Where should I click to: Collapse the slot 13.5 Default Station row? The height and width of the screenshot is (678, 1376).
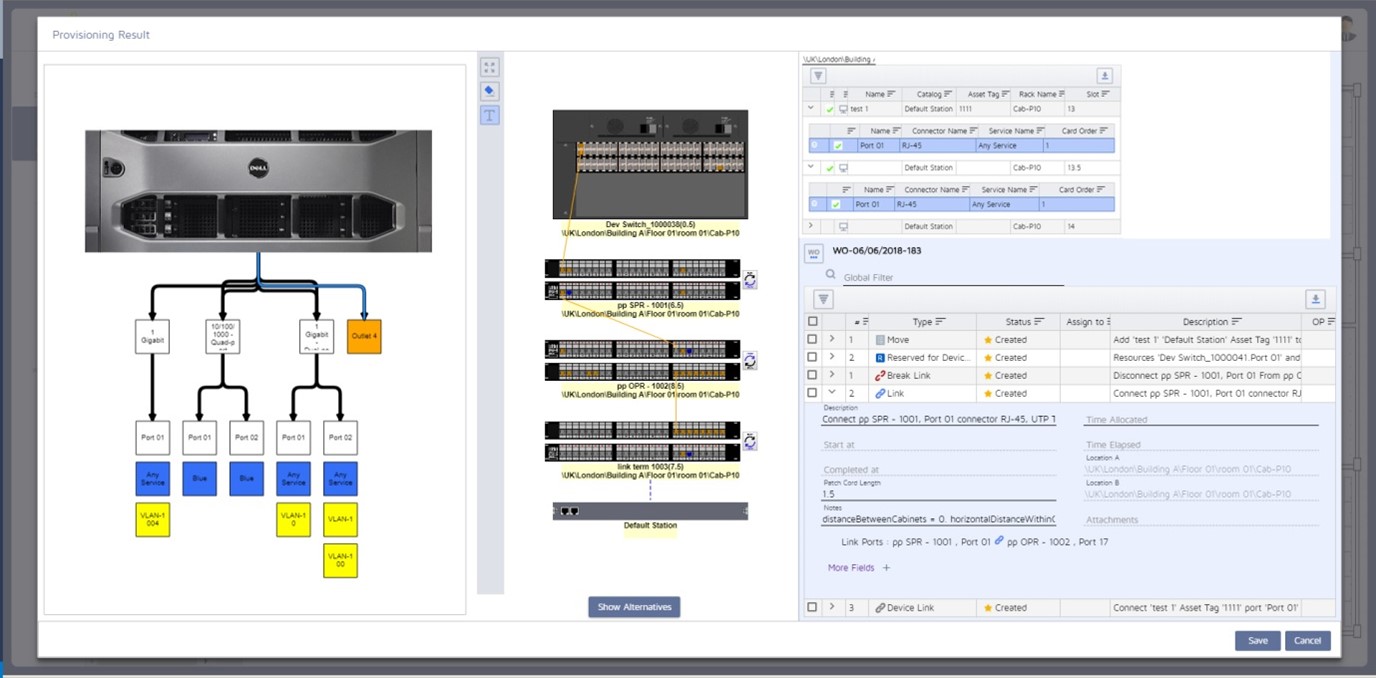point(812,168)
